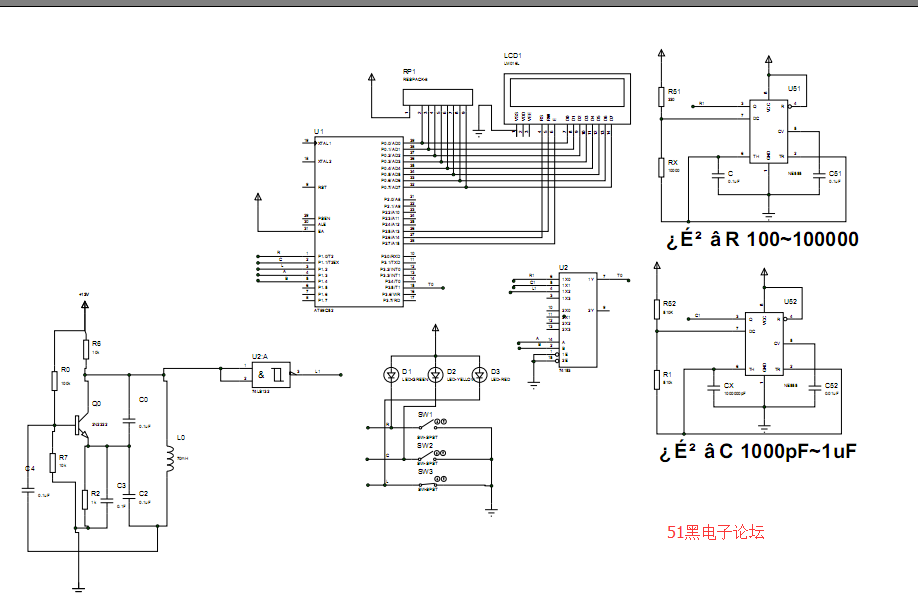Select resistor R51

click(x=662, y=97)
